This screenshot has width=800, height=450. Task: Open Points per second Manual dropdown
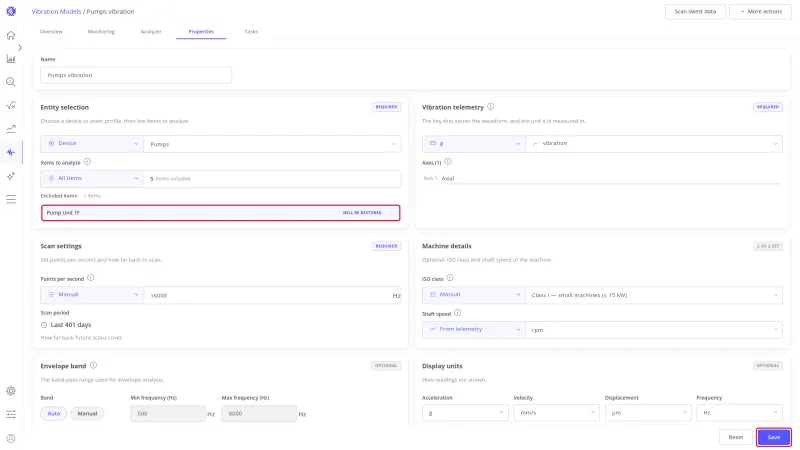(x=92, y=295)
